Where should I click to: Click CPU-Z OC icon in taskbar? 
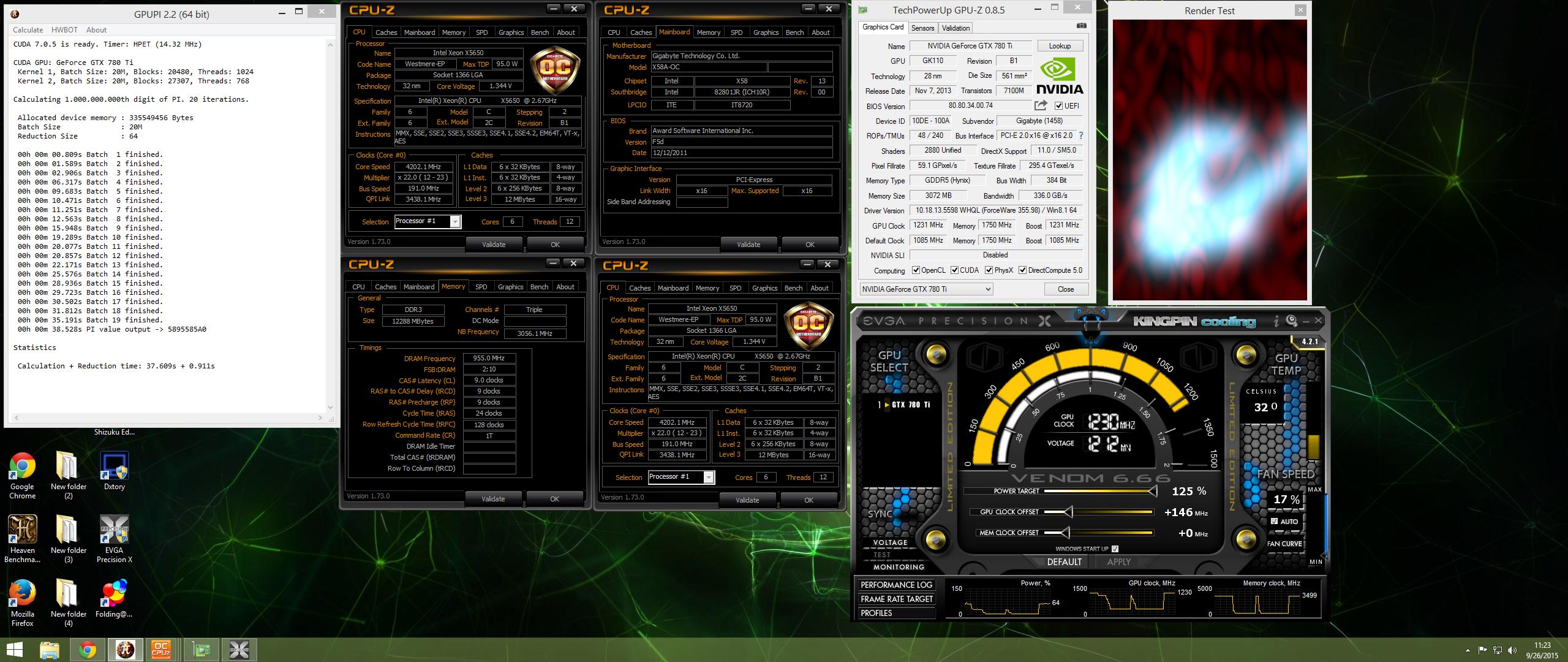pos(161,650)
